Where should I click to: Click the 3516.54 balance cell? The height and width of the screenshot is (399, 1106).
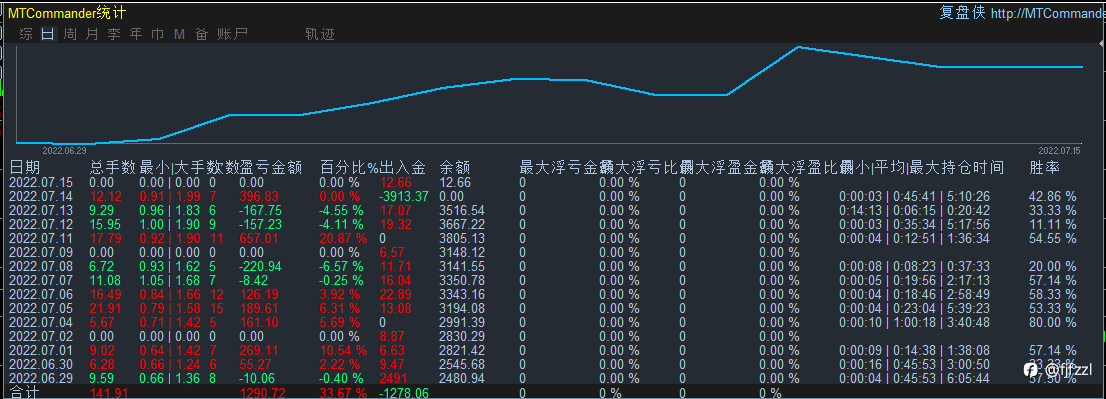click(461, 211)
